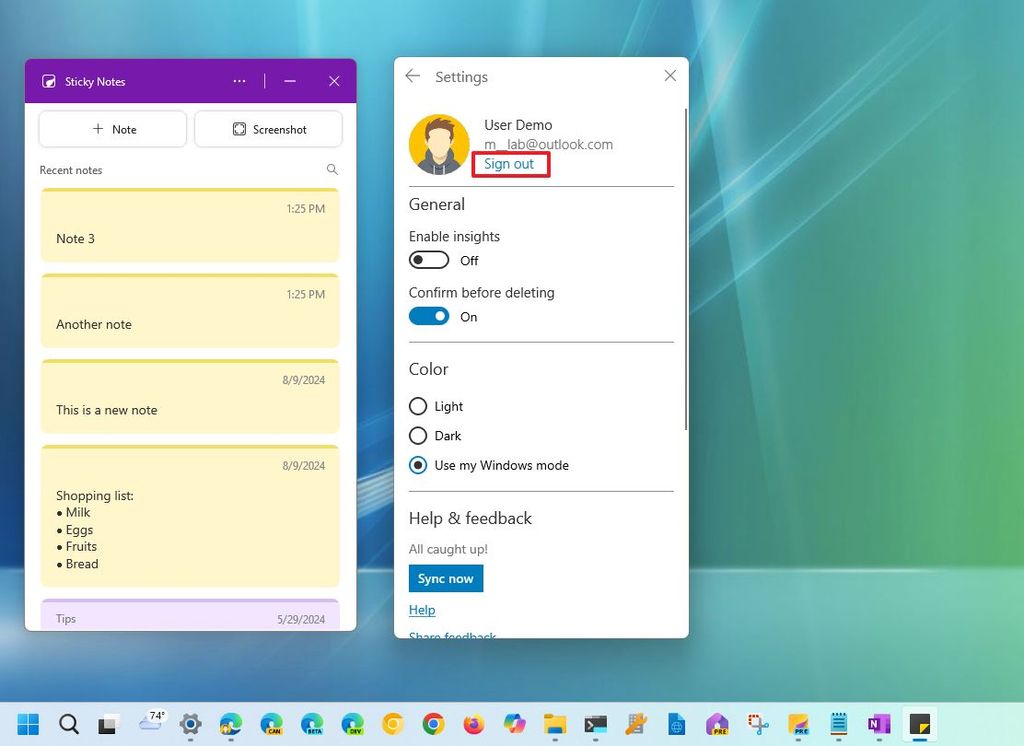Expand the weather widget on the taskbar

click(x=151, y=723)
